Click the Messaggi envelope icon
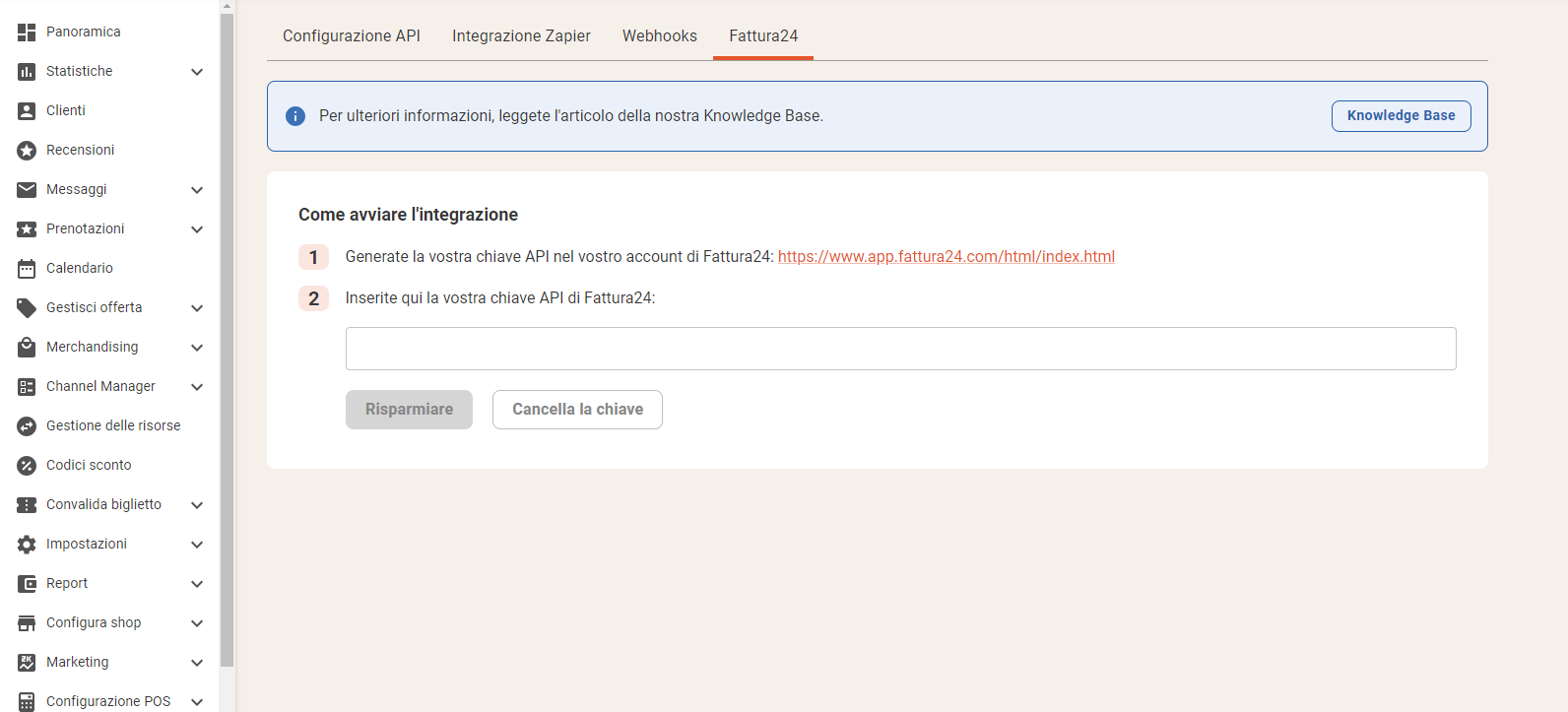The image size is (1568, 712). [x=27, y=190]
